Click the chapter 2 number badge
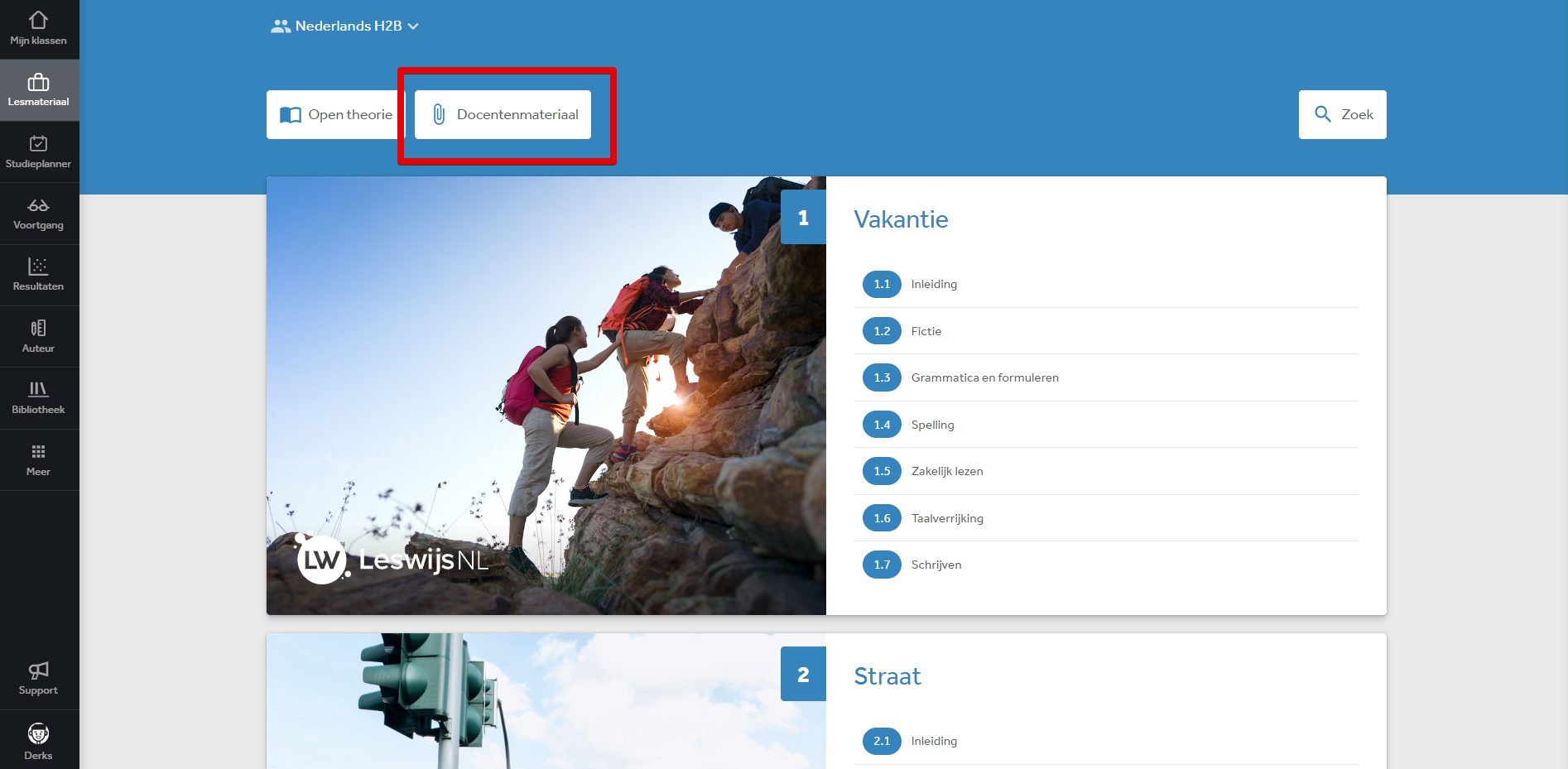Screen dimensions: 1568x769 [x=803, y=675]
